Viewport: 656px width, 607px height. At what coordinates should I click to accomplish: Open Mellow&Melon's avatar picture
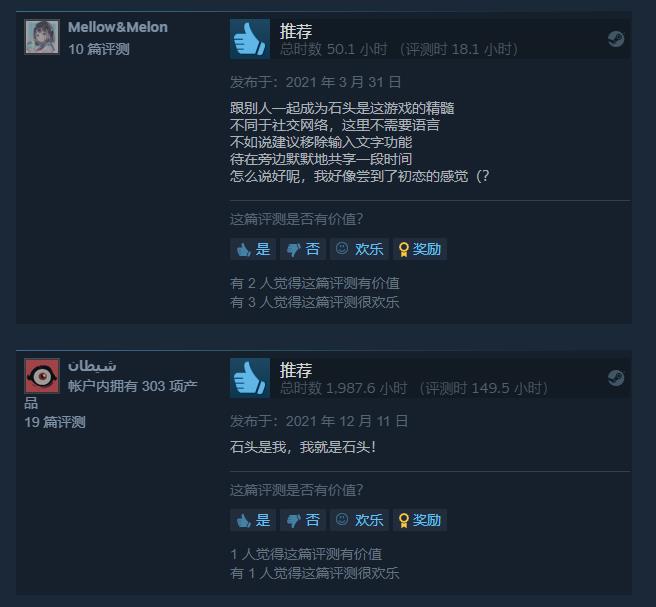pyautogui.click(x=42, y=37)
